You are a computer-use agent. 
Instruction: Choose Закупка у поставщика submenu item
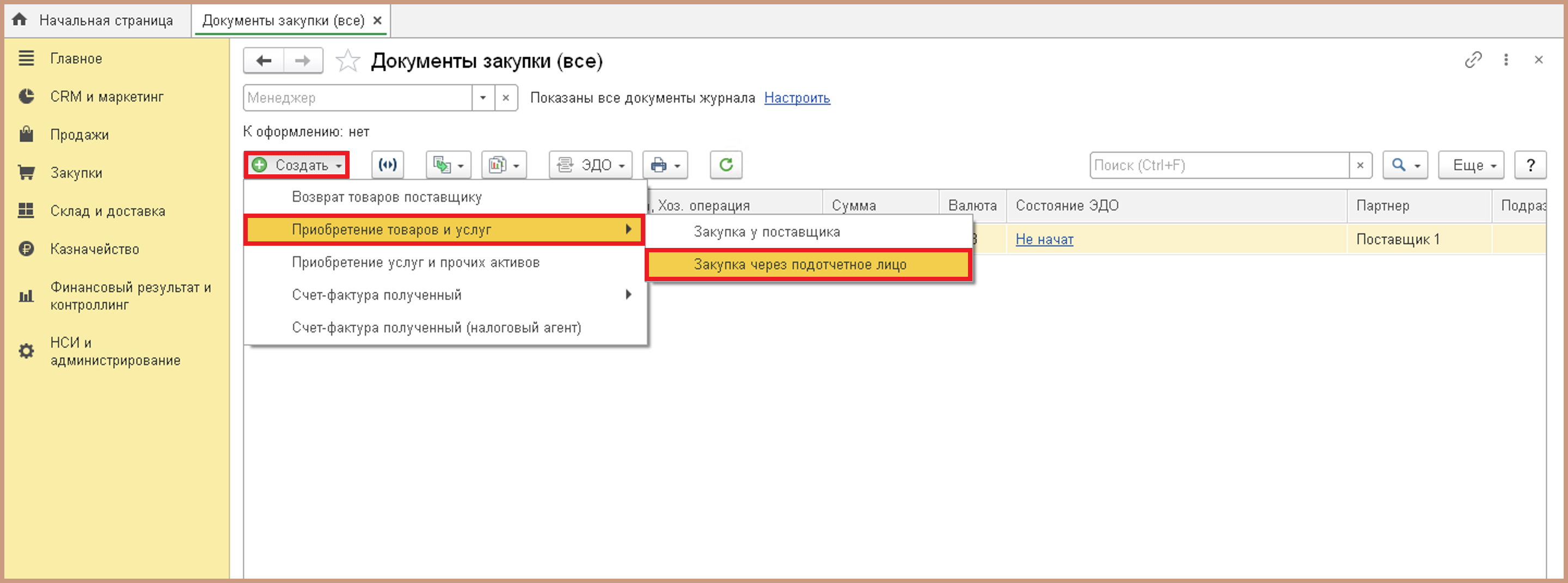coord(808,232)
